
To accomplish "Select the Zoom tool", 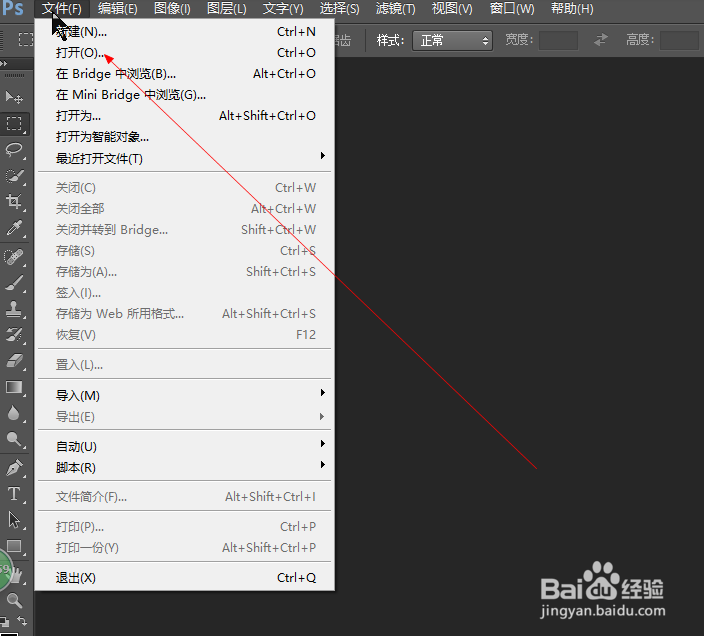I will click(14, 600).
